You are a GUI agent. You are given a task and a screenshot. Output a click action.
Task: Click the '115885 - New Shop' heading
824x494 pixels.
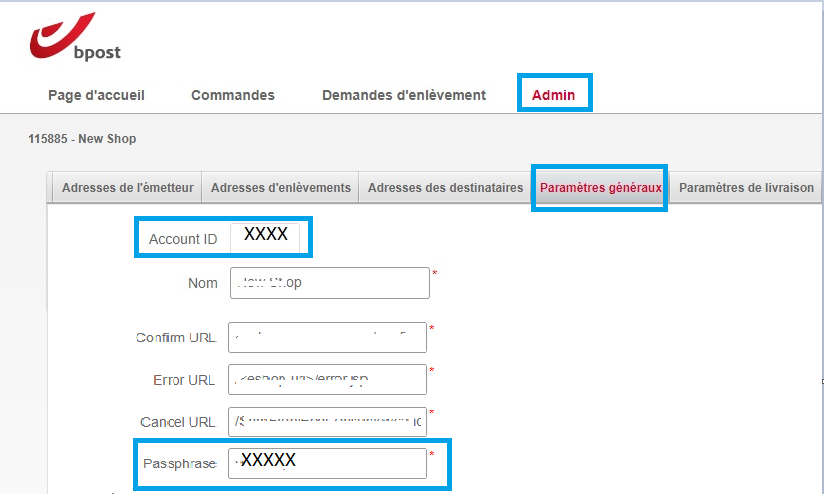pyautogui.click(x=82, y=139)
